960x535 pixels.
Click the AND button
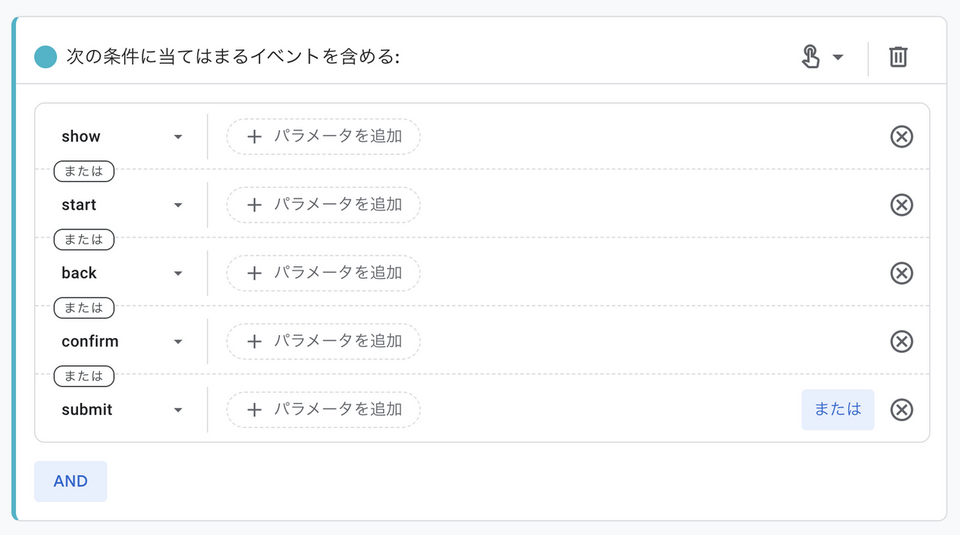pos(70,481)
